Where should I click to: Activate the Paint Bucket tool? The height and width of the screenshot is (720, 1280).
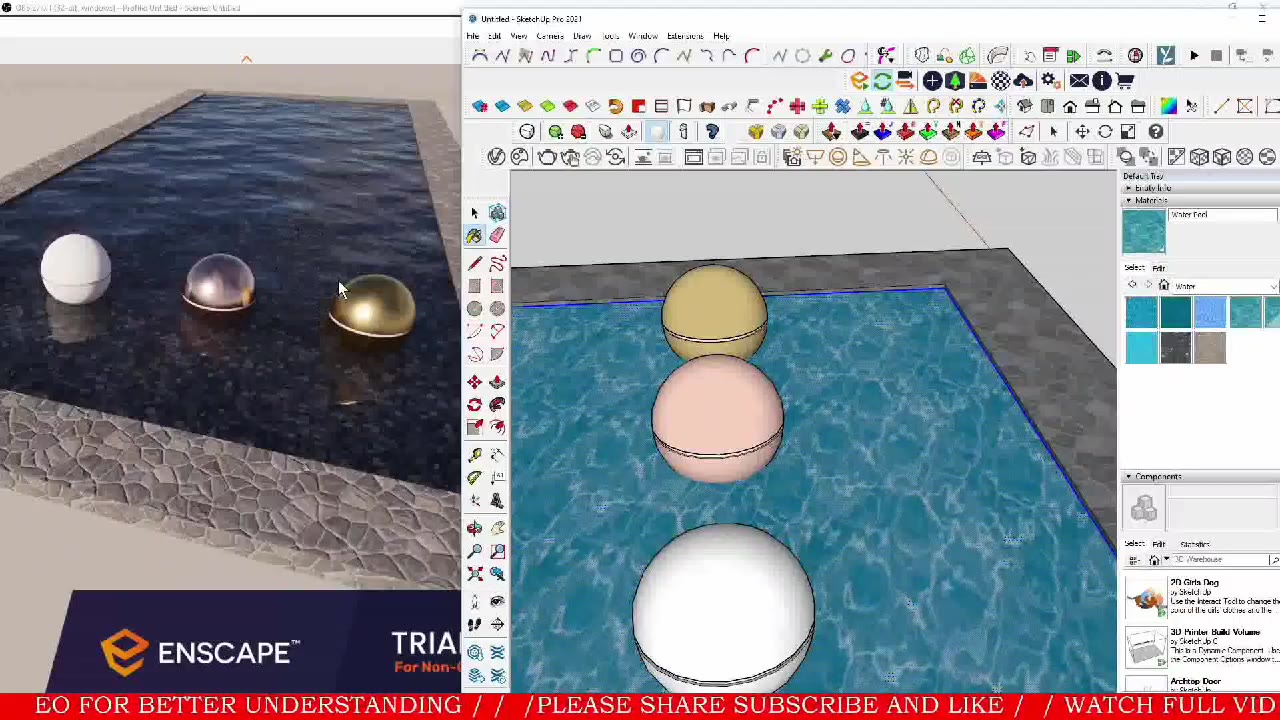pos(474,235)
